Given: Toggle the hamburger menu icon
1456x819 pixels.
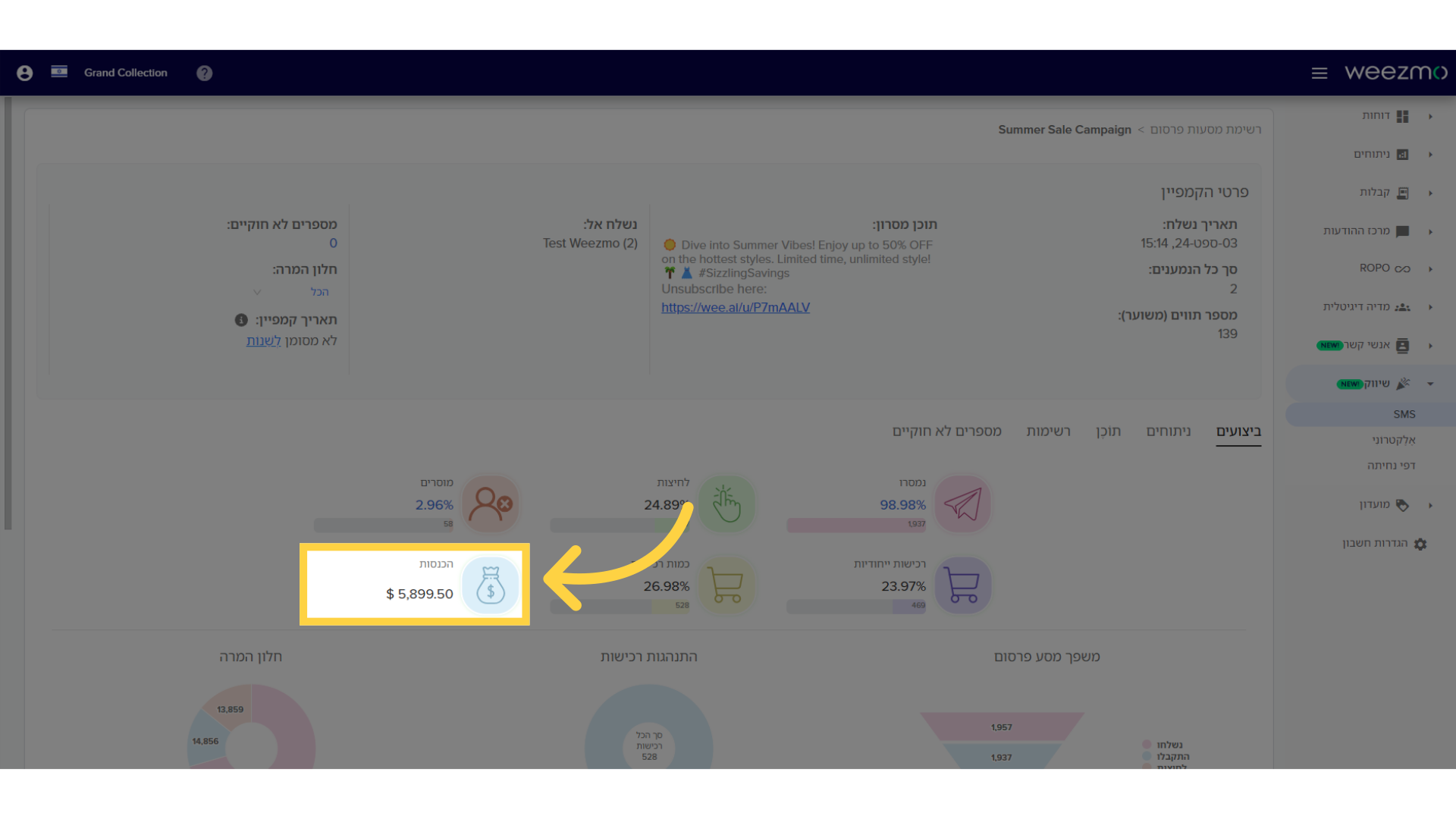Looking at the screenshot, I should pos(1319,73).
